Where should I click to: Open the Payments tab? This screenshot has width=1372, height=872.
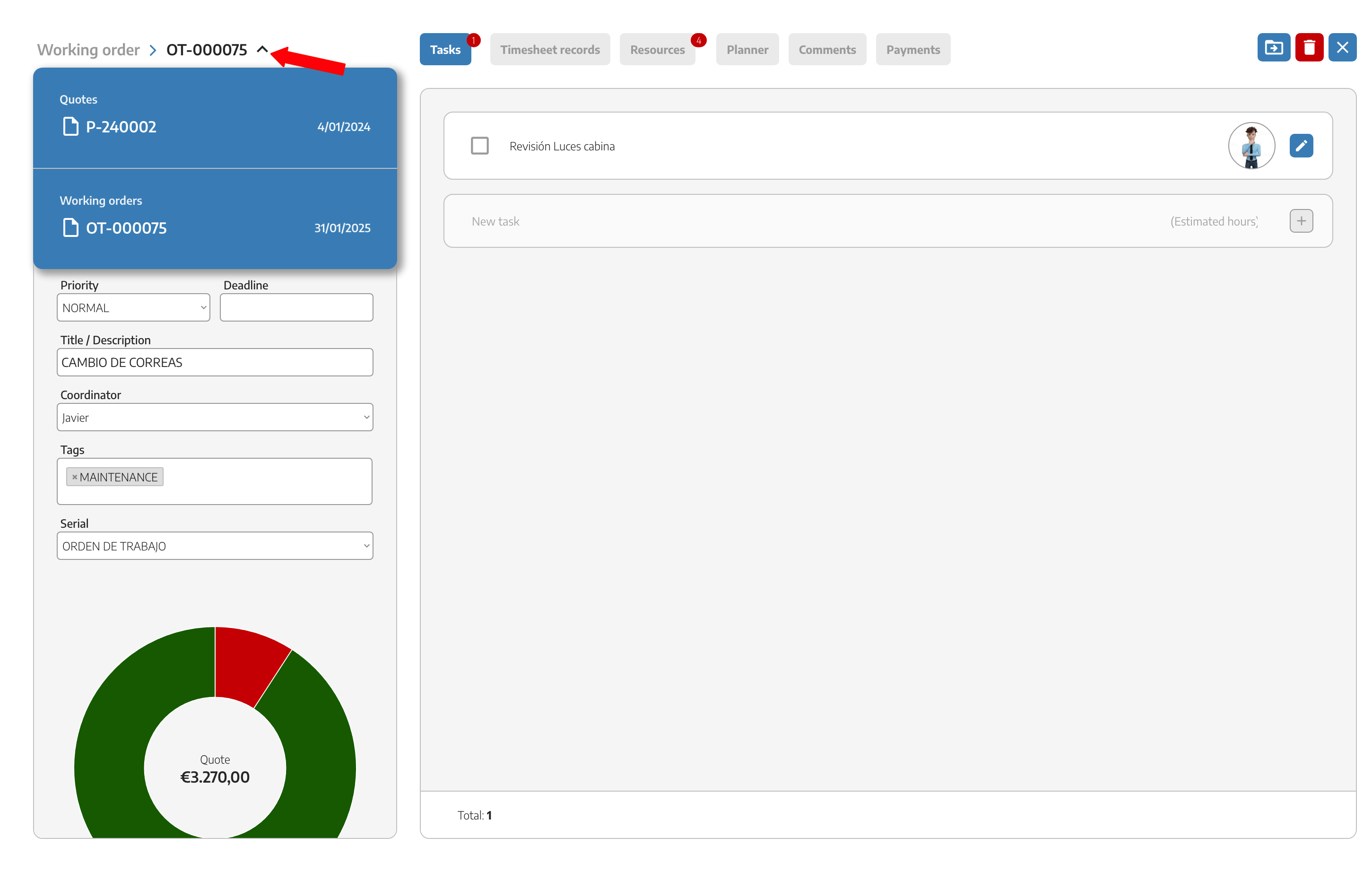(x=913, y=50)
